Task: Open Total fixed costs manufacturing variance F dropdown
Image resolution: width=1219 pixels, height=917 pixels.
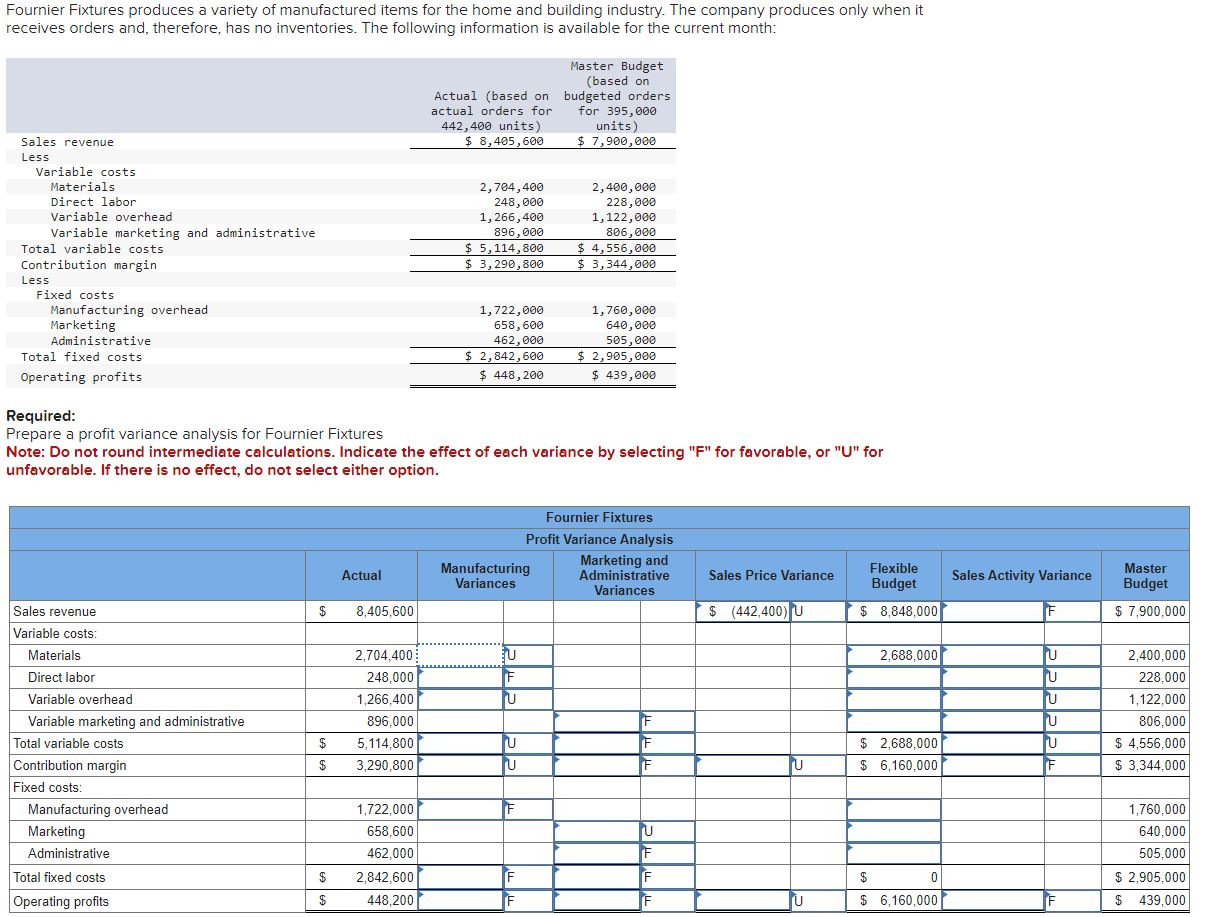Action: pyautogui.click(x=528, y=878)
